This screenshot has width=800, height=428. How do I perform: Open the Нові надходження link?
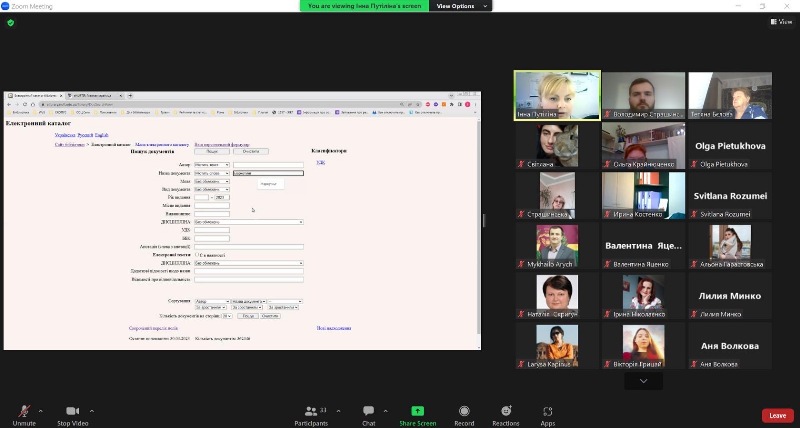click(334, 328)
